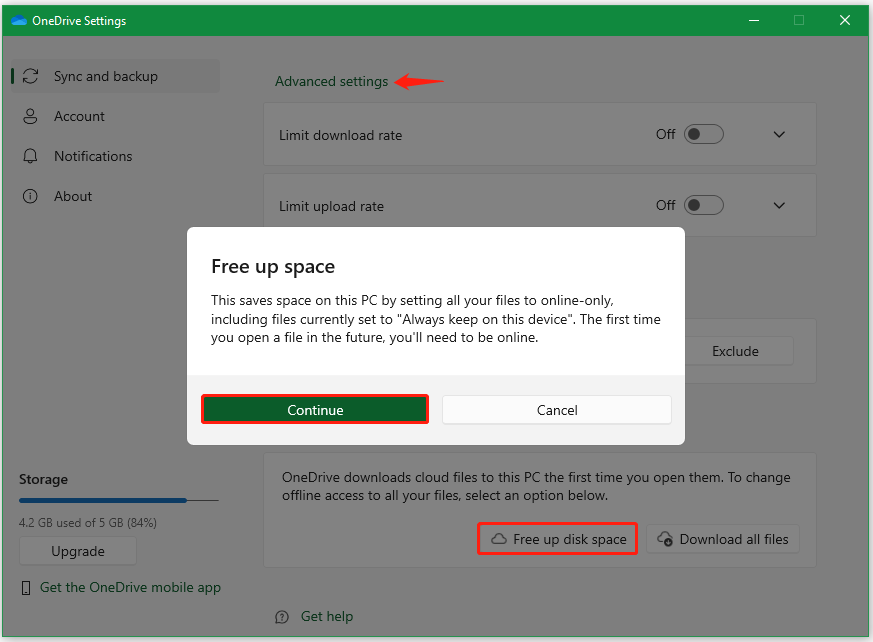Click the About info circle icon

tap(30, 197)
